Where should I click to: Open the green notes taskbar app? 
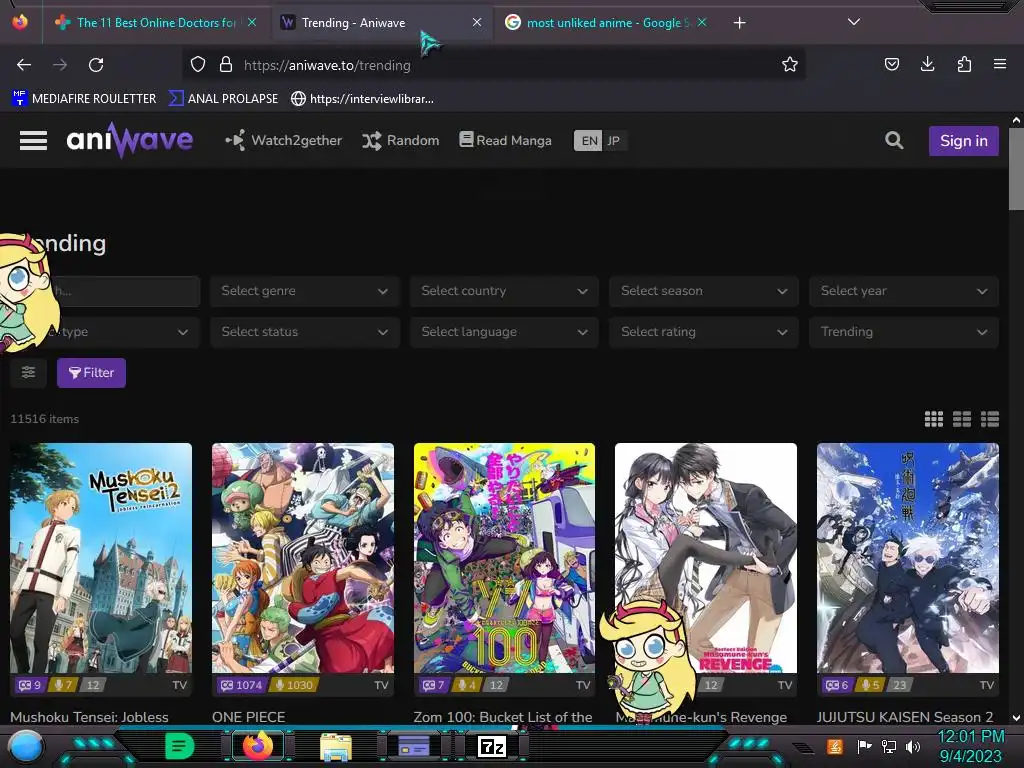(x=180, y=746)
